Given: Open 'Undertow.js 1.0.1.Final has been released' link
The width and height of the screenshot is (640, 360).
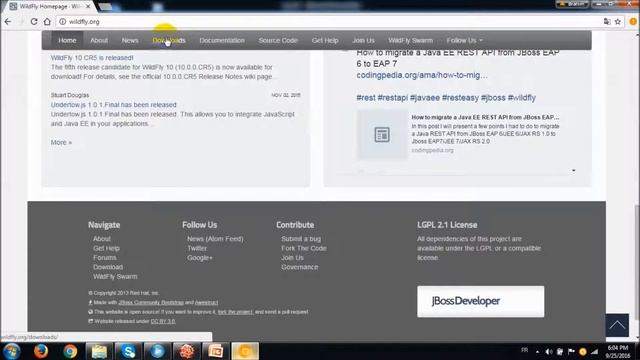Looking at the screenshot, I should click(113, 105).
